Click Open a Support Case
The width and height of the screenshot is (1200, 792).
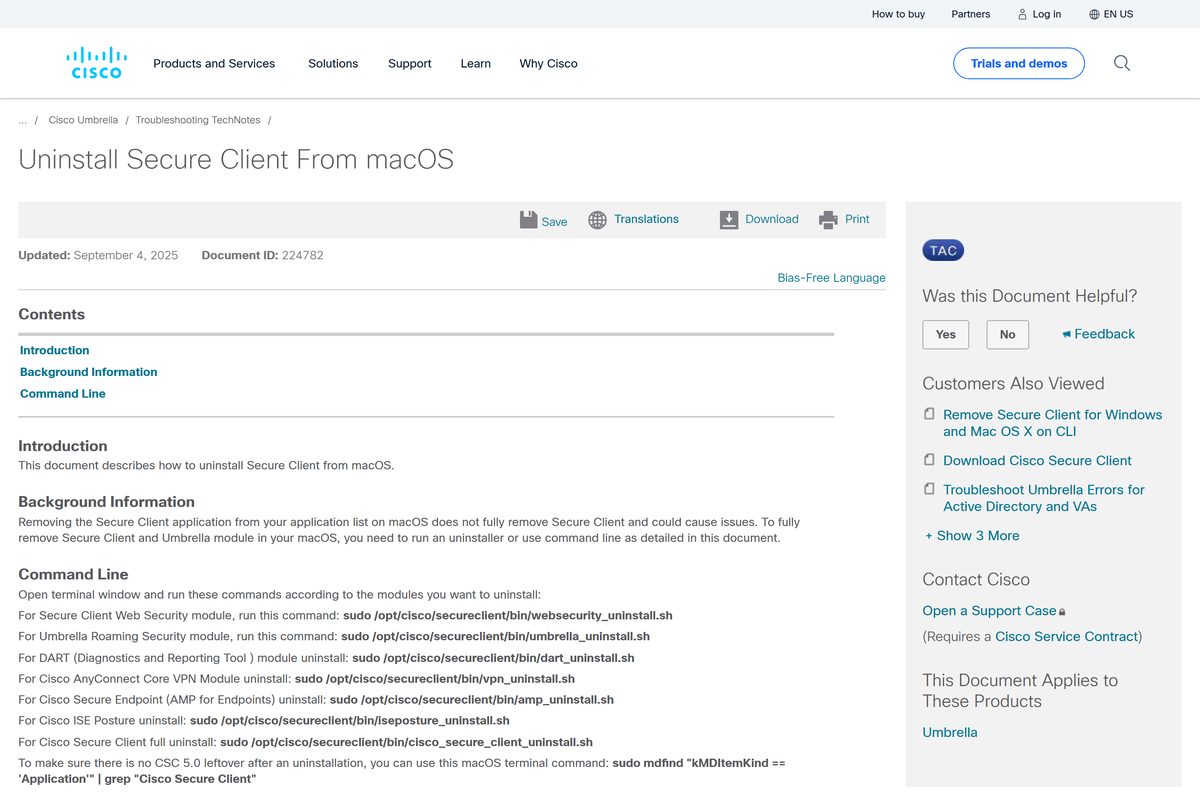989,610
